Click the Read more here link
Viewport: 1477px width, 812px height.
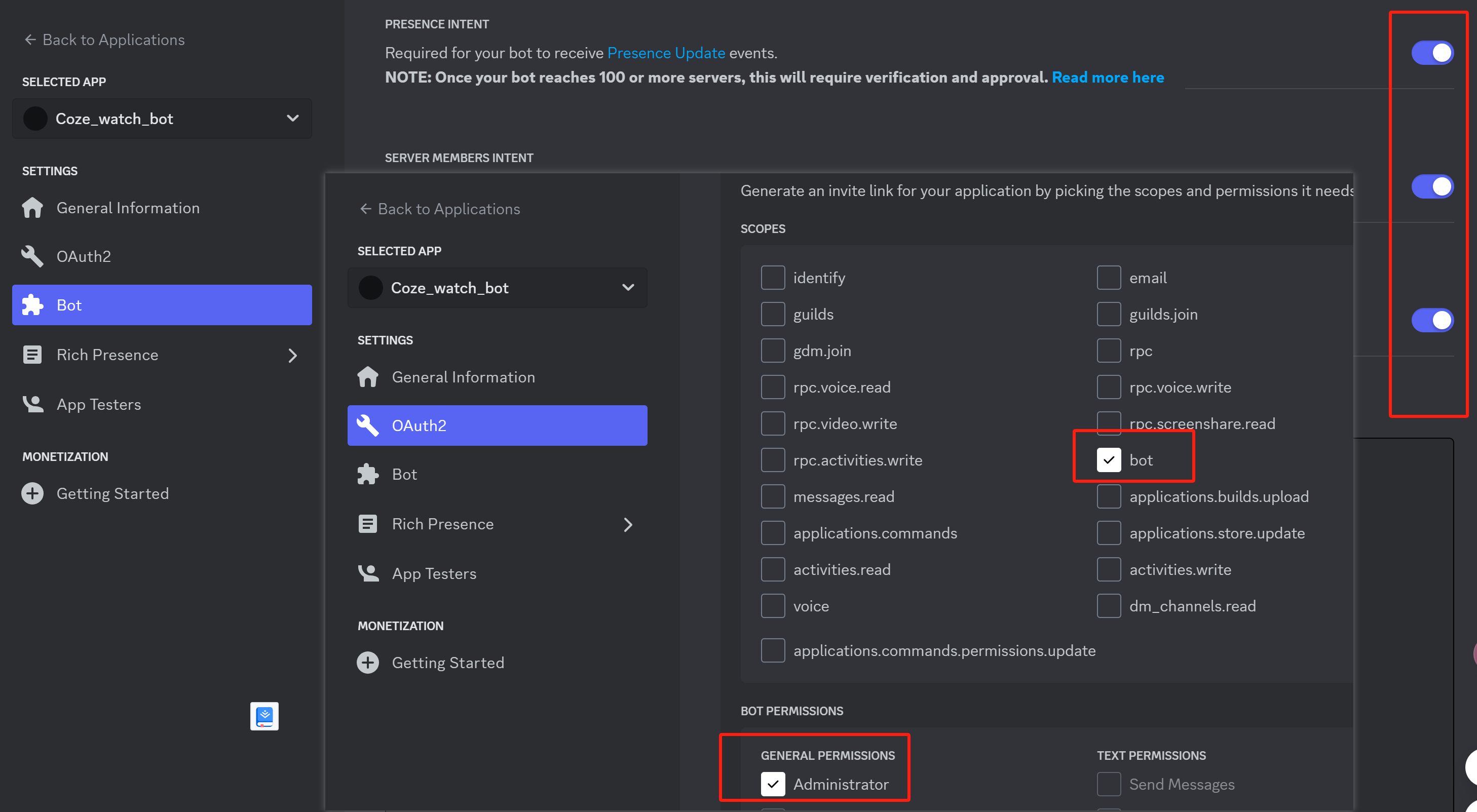pos(1107,78)
